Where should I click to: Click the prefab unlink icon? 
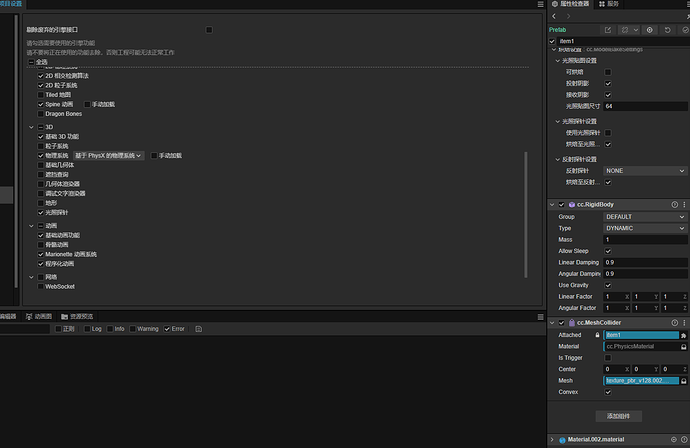tap(624, 30)
